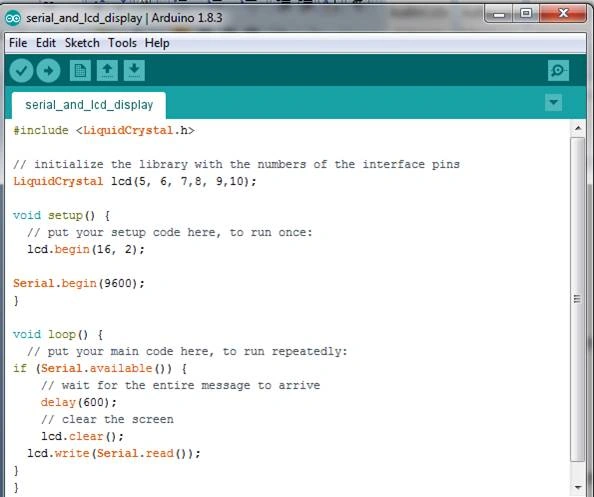
Task: Click the 'LiquidCrystal lcd(5, 6, 7,8, 9,10);' line
Action: pyautogui.click(x=135, y=181)
